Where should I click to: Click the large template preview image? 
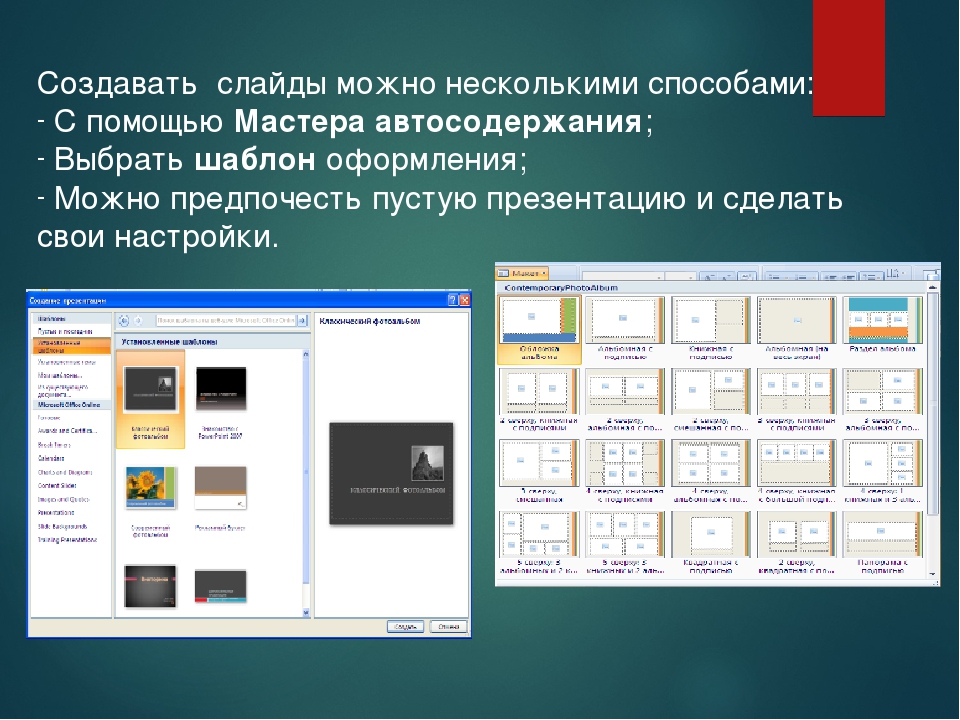[x=392, y=474]
